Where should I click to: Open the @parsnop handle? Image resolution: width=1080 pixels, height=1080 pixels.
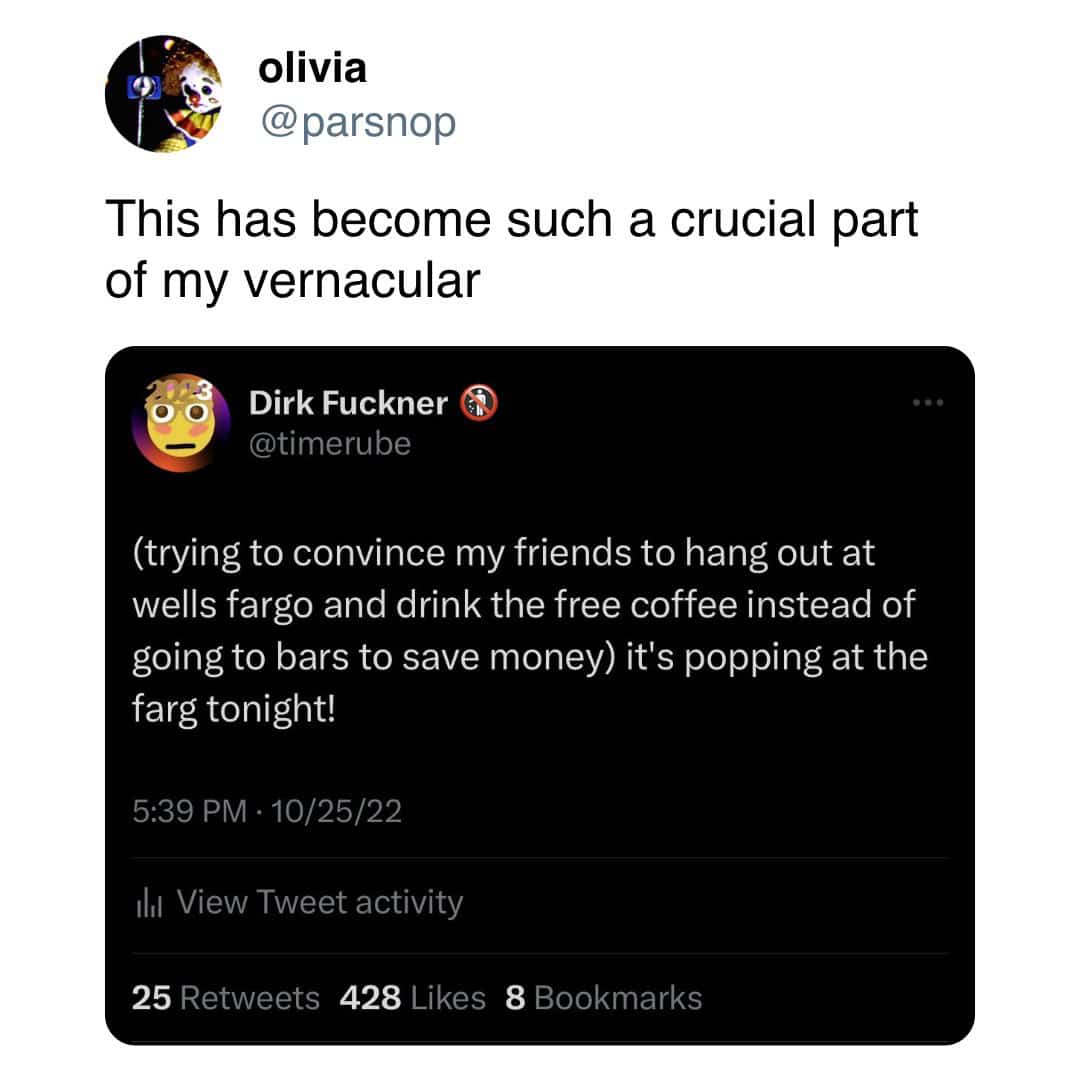[357, 121]
